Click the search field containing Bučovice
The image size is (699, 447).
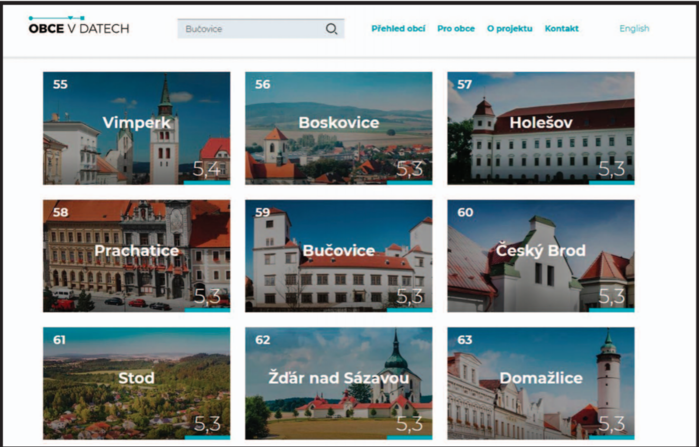tap(250, 29)
